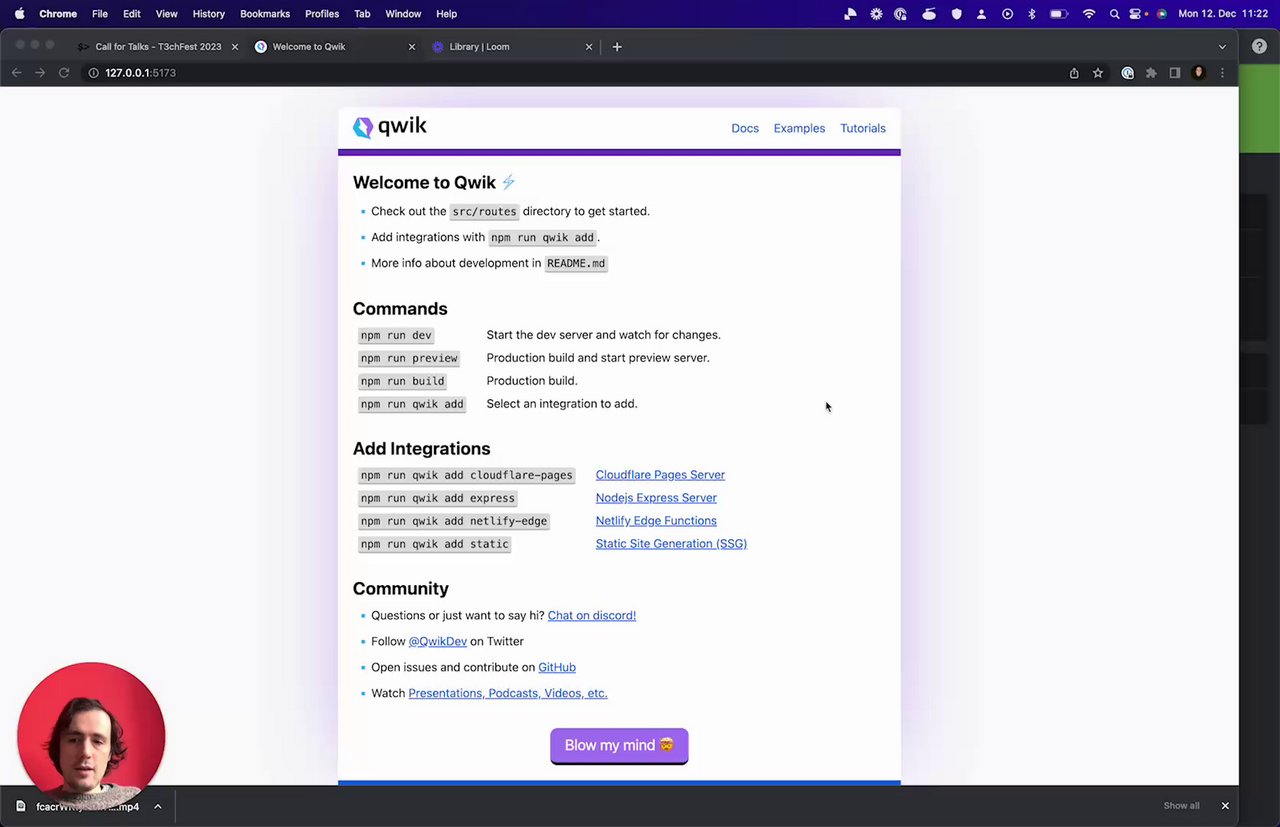This screenshot has width=1280, height=827.
Task: Open Presentations, Podcasts, Videos link
Action: pyautogui.click(x=508, y=693)
